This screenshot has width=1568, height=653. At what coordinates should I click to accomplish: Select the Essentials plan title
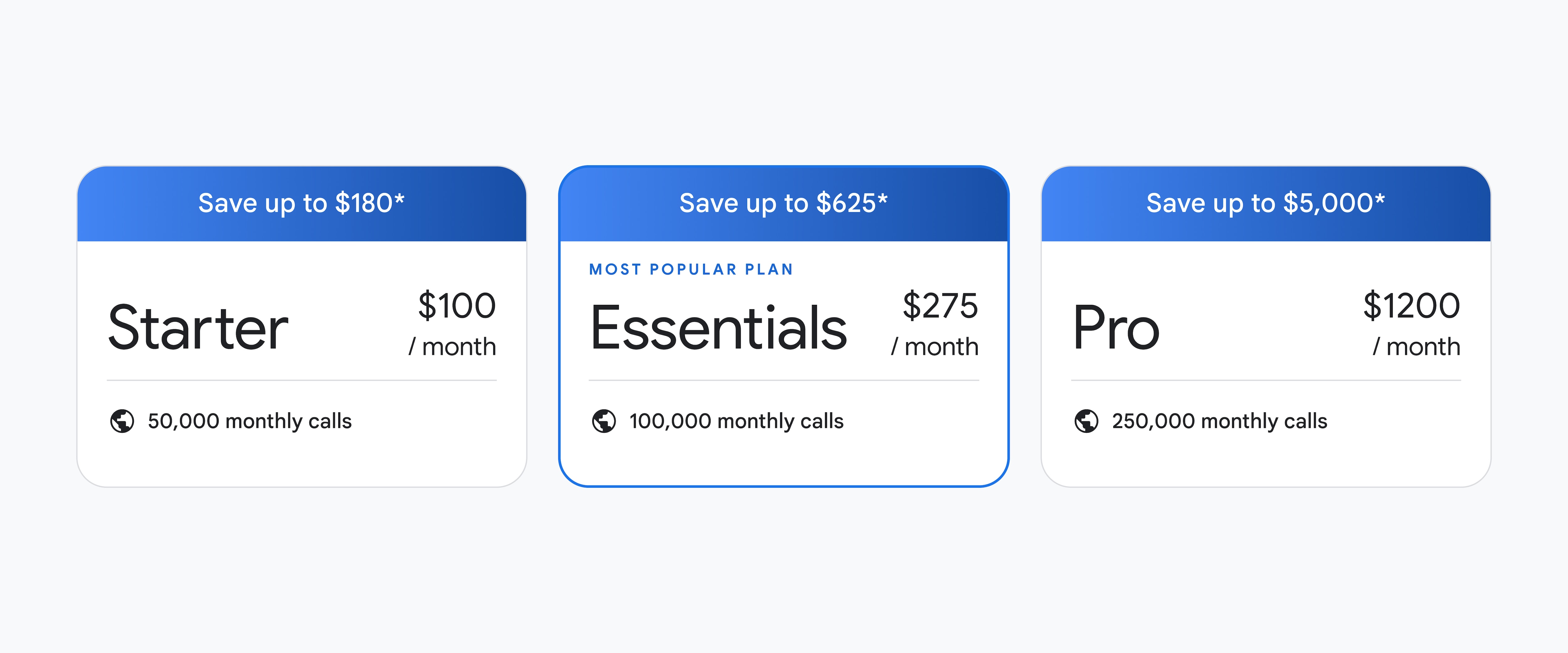(718, 328)
